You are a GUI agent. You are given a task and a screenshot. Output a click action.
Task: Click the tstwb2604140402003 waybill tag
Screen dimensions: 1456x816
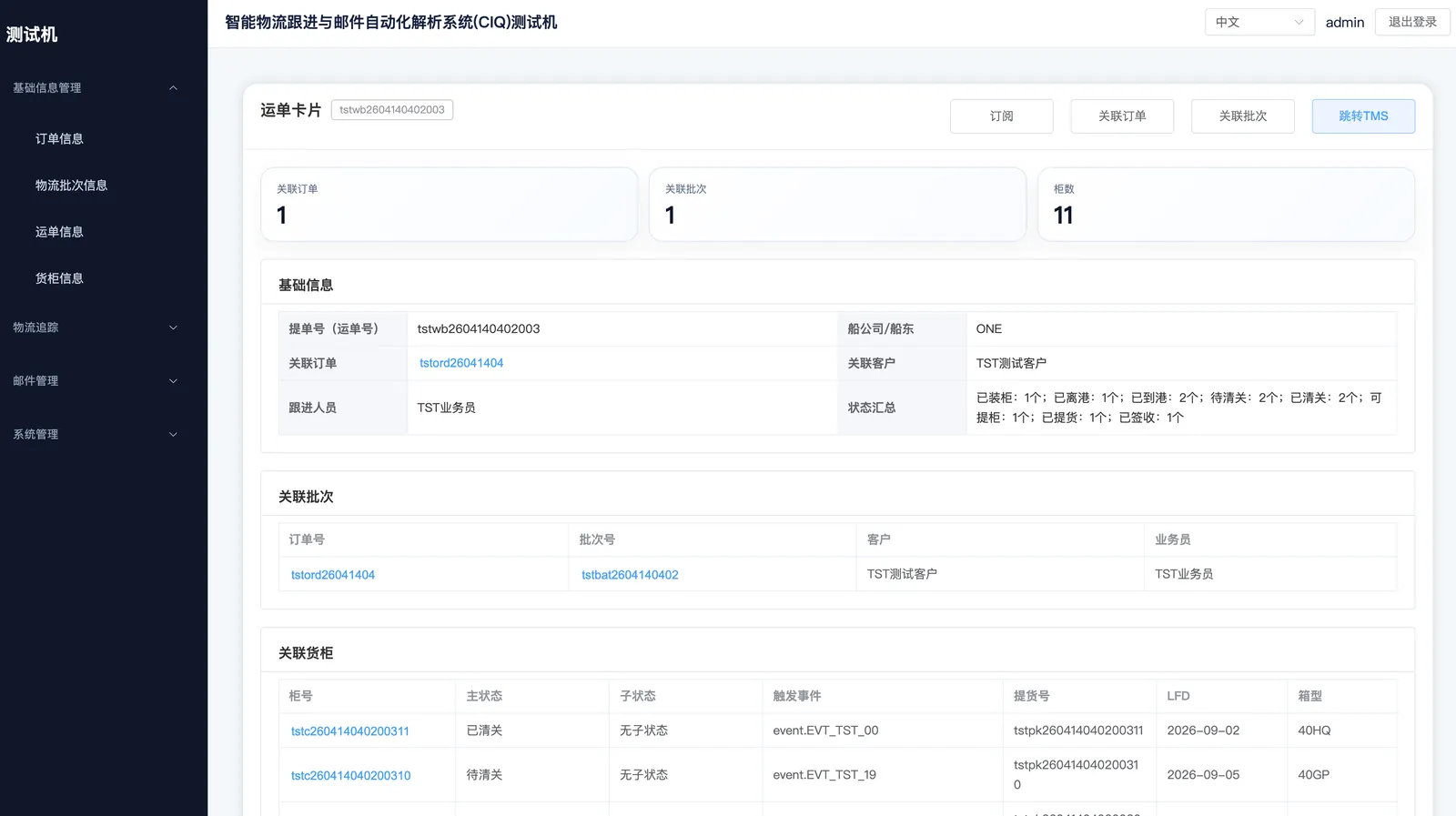point(392,110)
